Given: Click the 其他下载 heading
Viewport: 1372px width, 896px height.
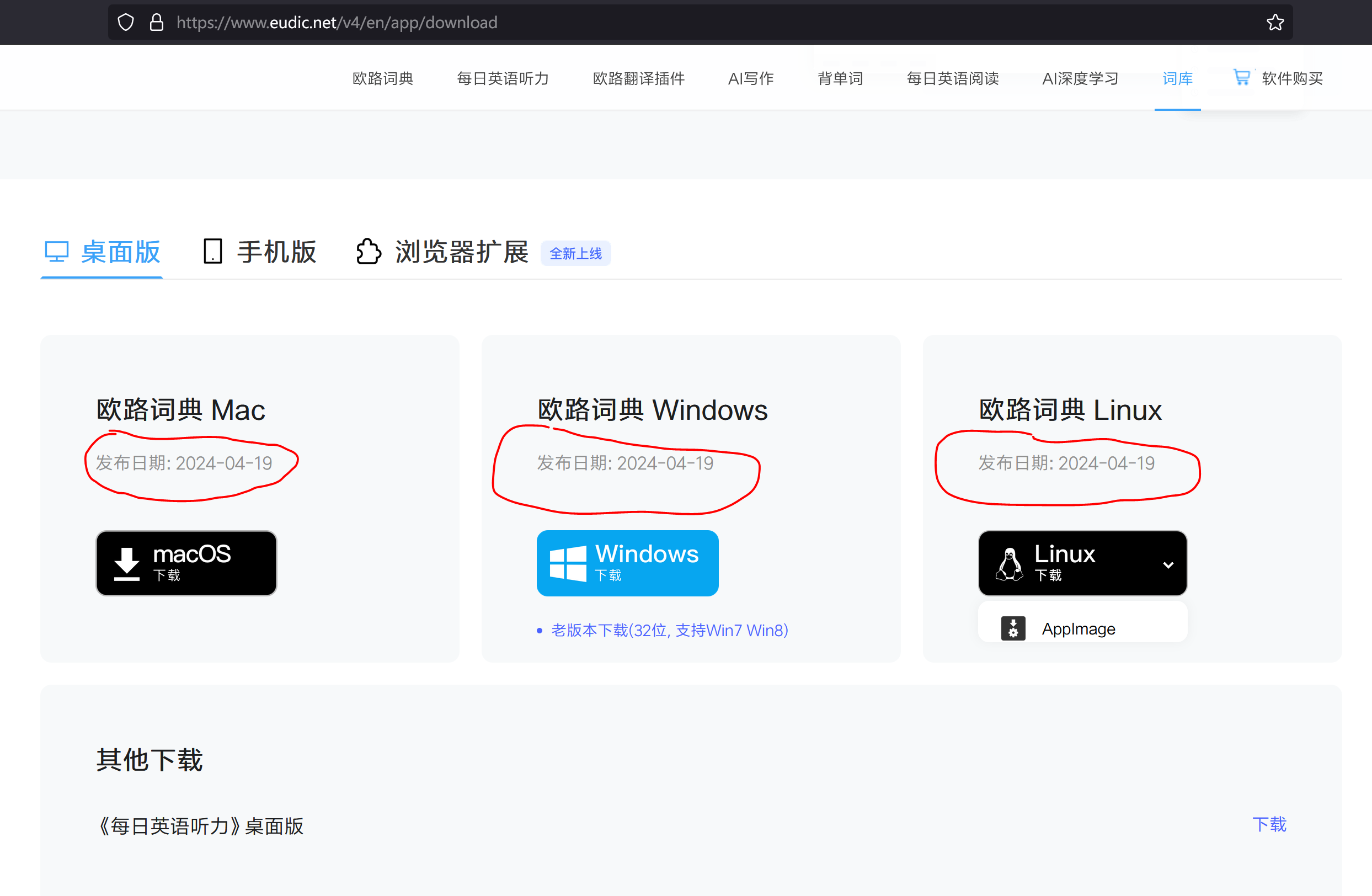Looking at the screenshot, I should pos(150,760).
